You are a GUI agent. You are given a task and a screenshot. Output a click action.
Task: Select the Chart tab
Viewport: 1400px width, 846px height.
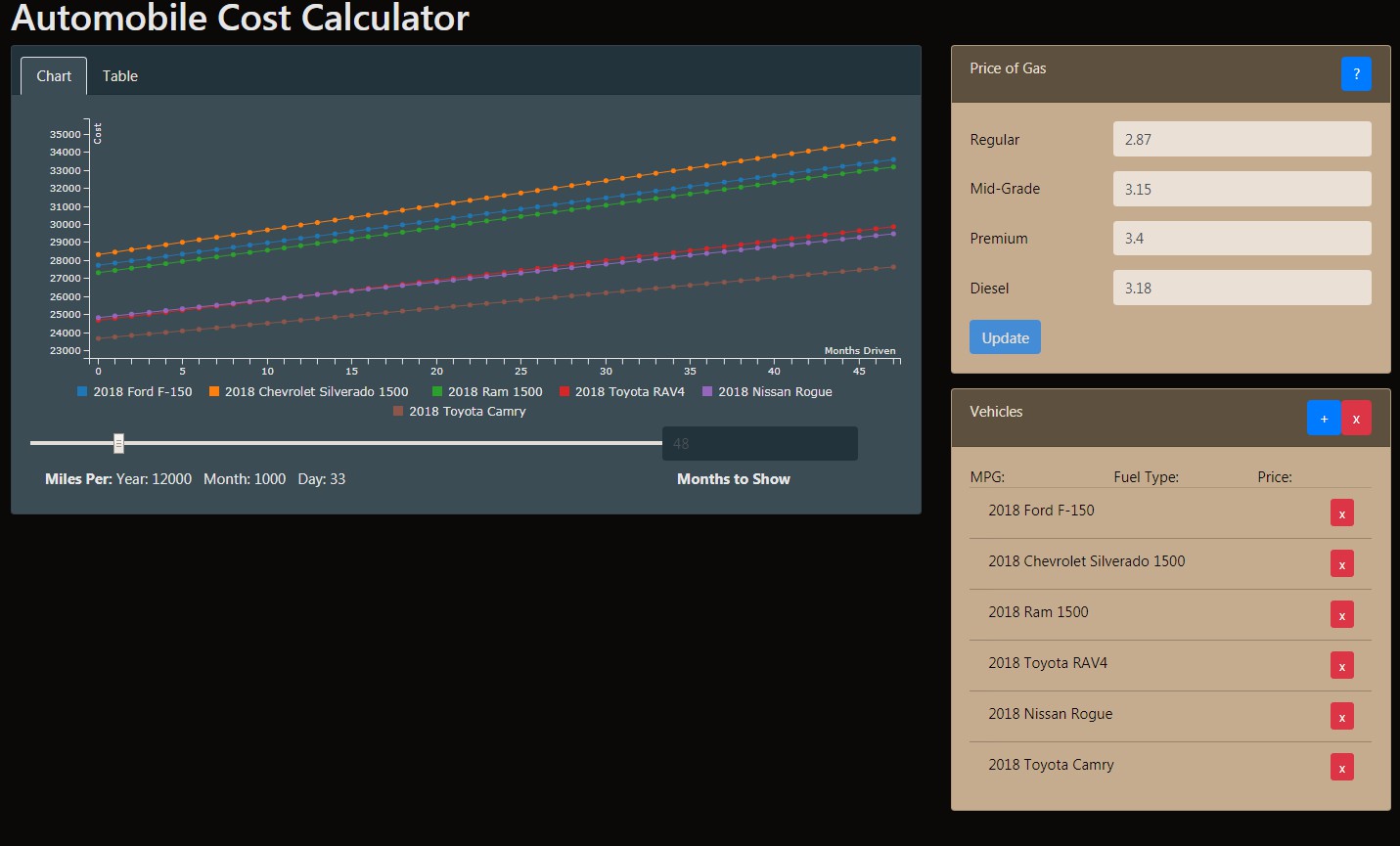(54, 76)
